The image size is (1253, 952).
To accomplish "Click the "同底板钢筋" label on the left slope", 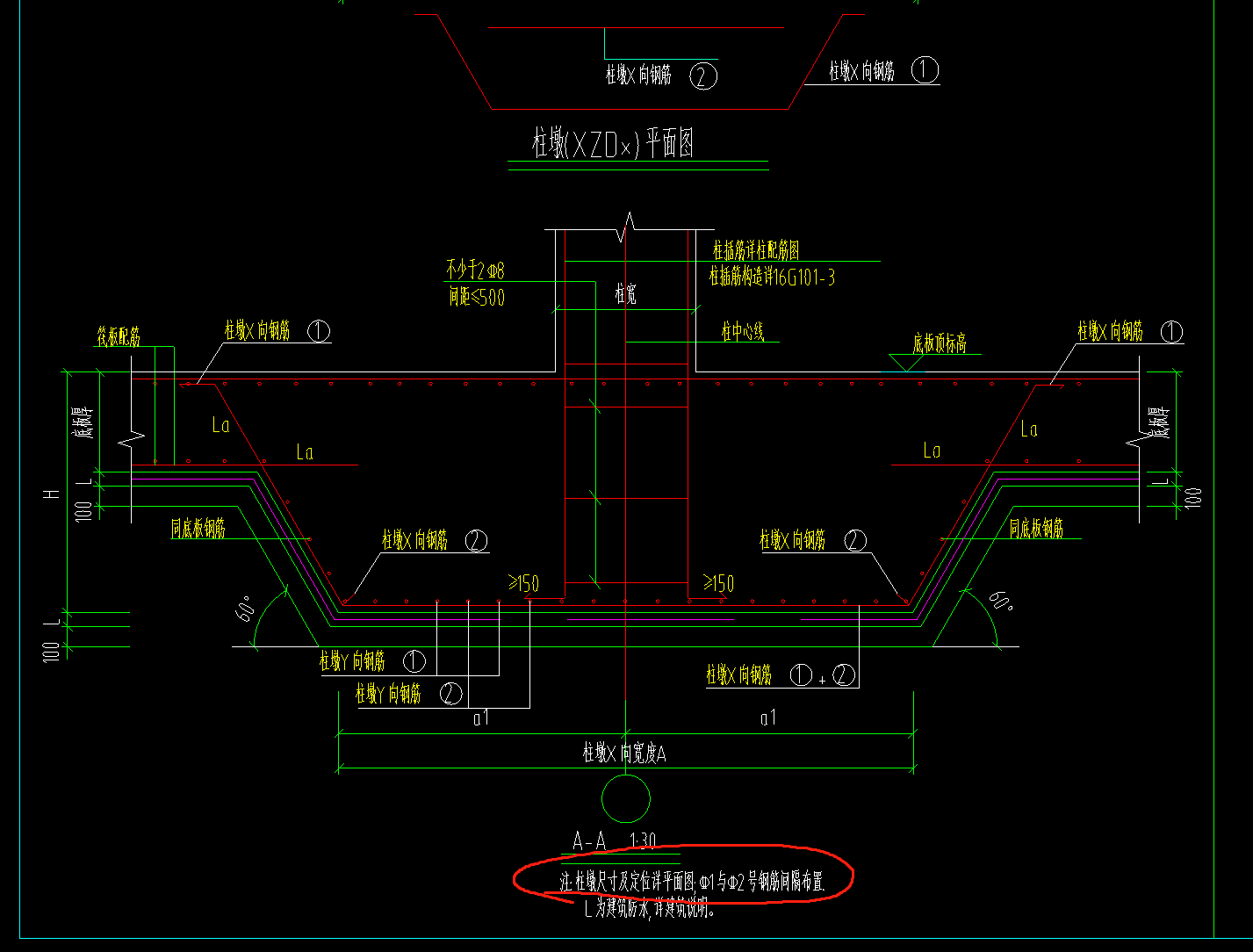I will pyautogui.click(x=198, y=529).
